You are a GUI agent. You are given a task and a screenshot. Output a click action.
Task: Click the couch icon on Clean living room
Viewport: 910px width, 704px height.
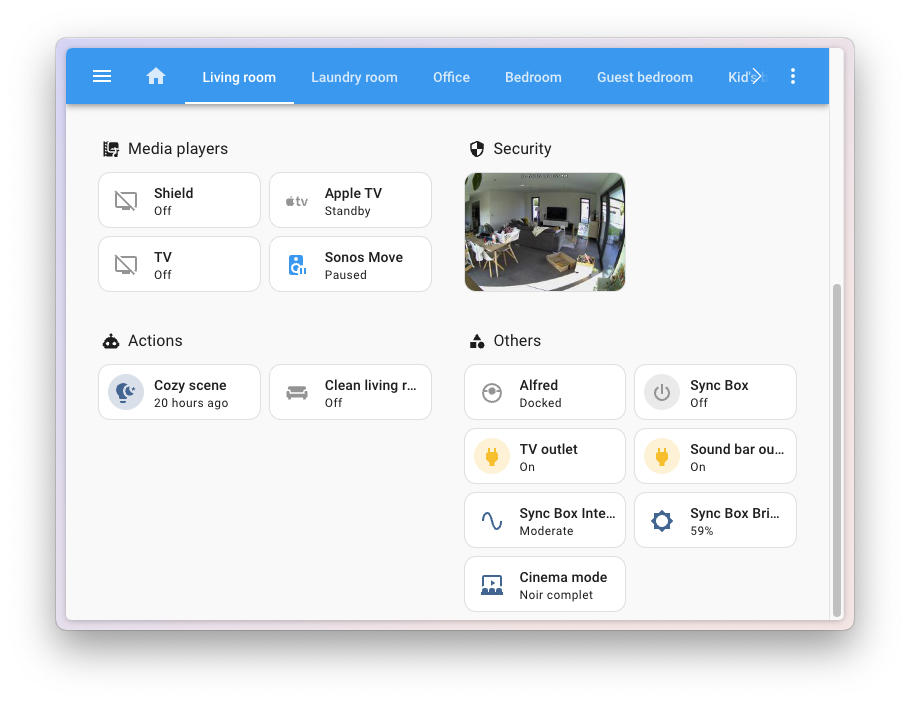295,392
